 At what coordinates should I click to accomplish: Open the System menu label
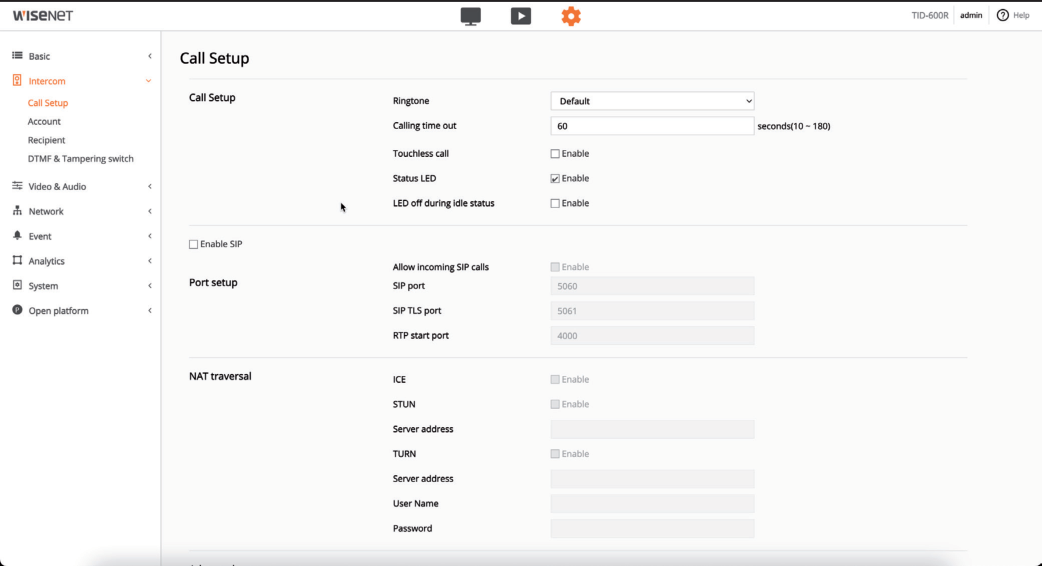[43, 286]
